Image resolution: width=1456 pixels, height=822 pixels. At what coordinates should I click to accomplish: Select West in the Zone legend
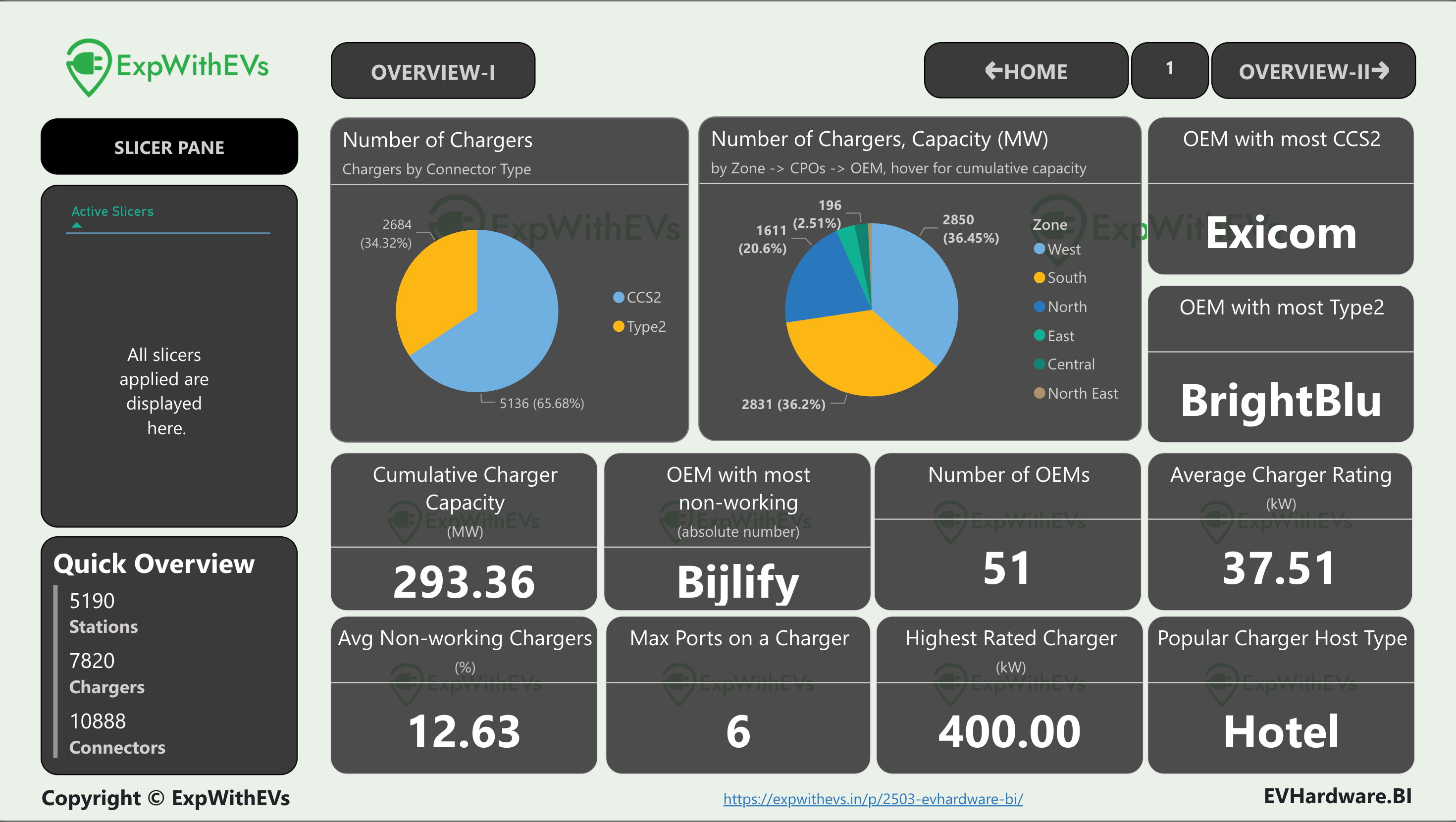coord(1056,249)
